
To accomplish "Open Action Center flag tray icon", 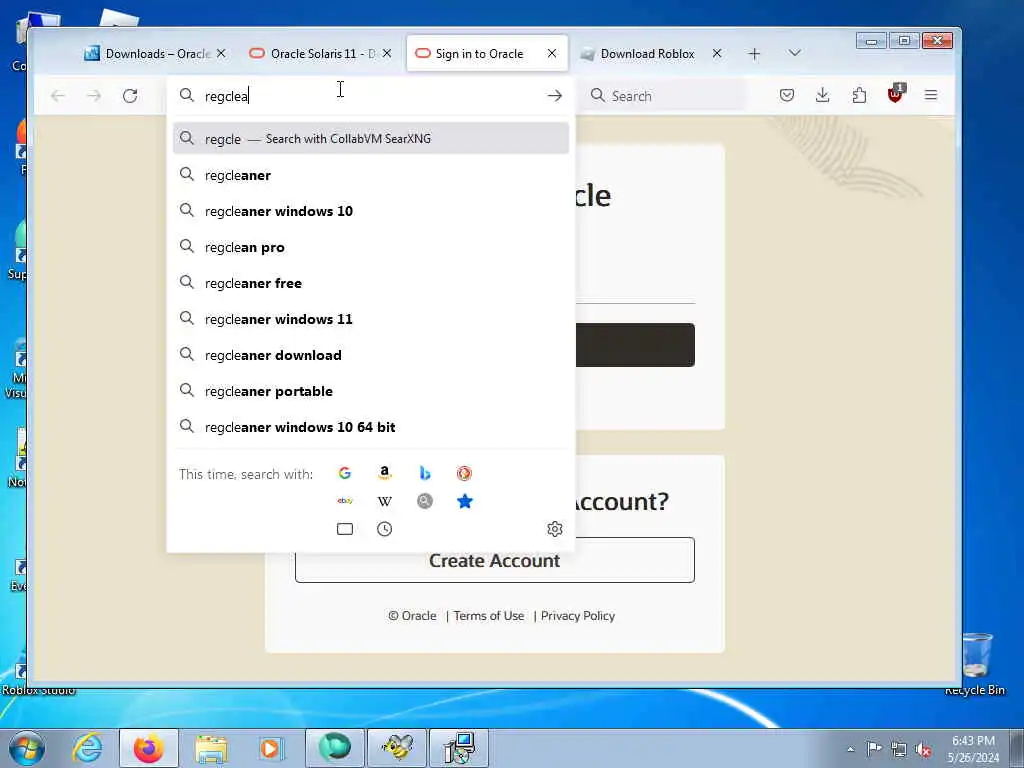I will tap(874, 748).
